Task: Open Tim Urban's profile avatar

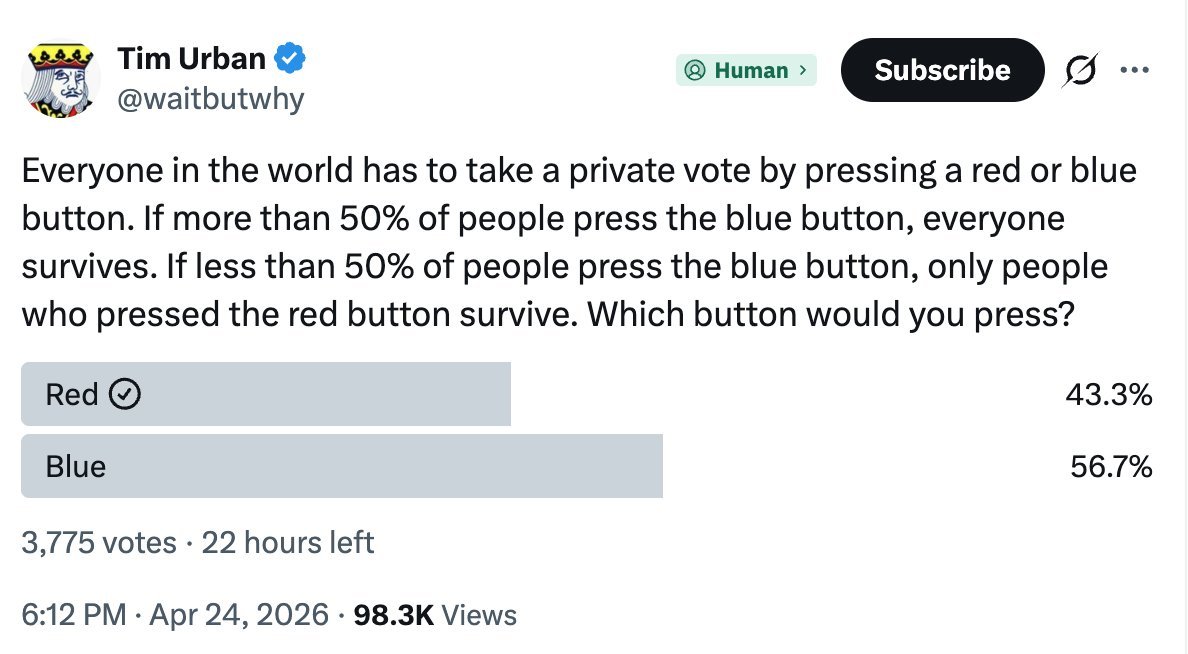Action: coord(61,79)
